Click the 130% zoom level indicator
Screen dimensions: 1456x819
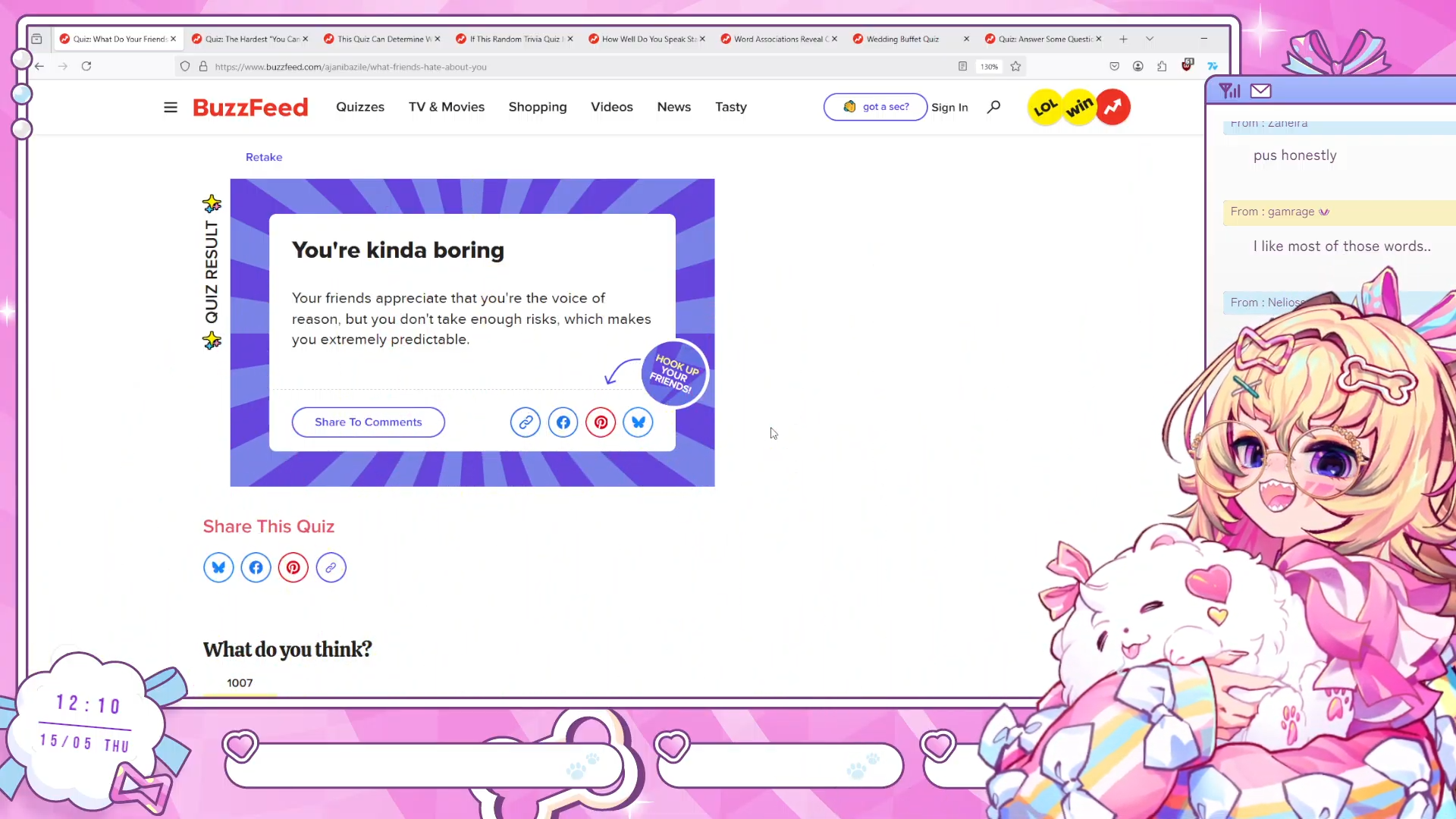[x=989, y=67]
